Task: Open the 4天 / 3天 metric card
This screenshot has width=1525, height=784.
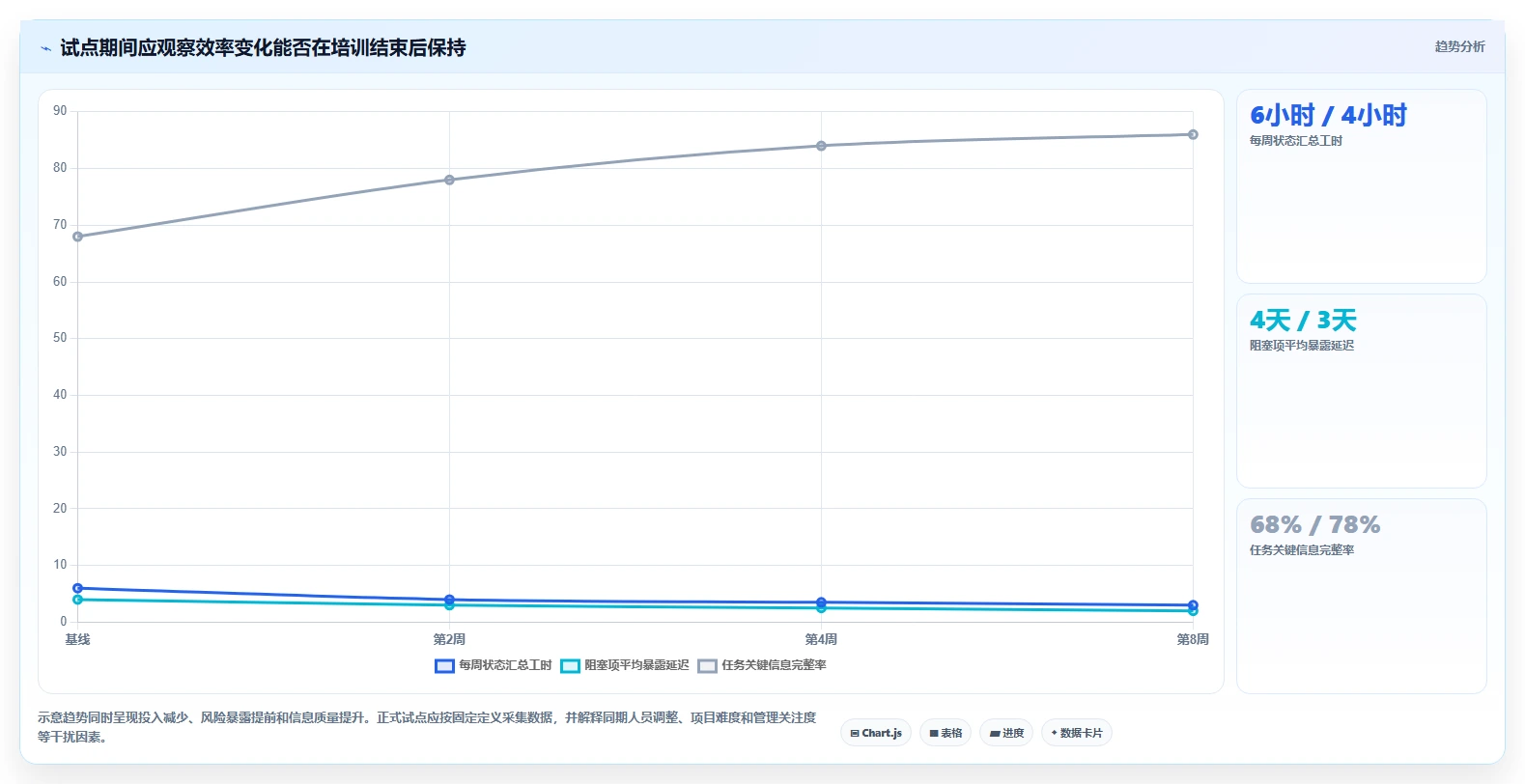Action: (1361, 391)
